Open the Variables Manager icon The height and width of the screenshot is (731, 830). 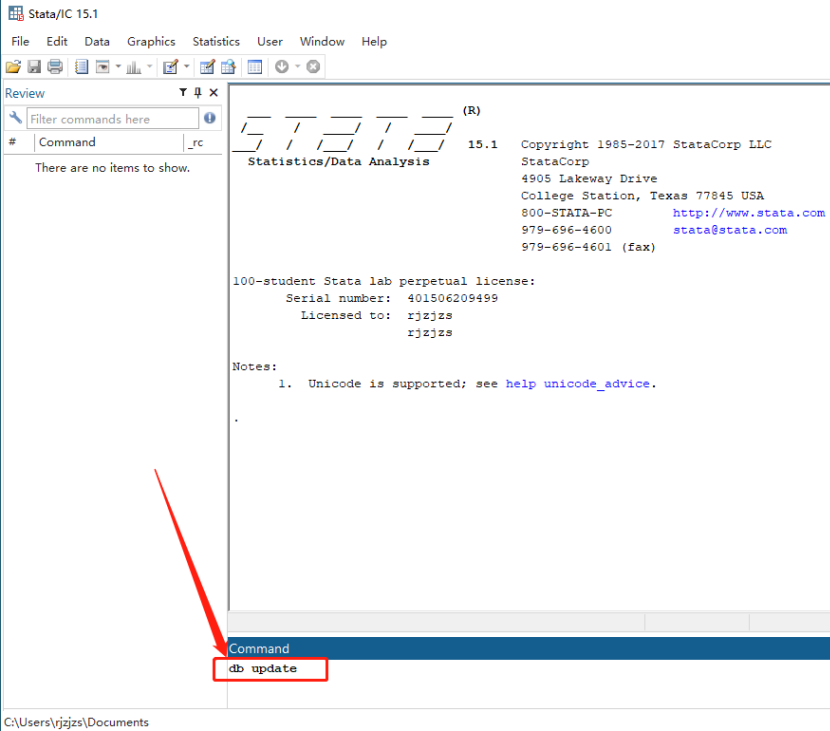coord(255,67)
